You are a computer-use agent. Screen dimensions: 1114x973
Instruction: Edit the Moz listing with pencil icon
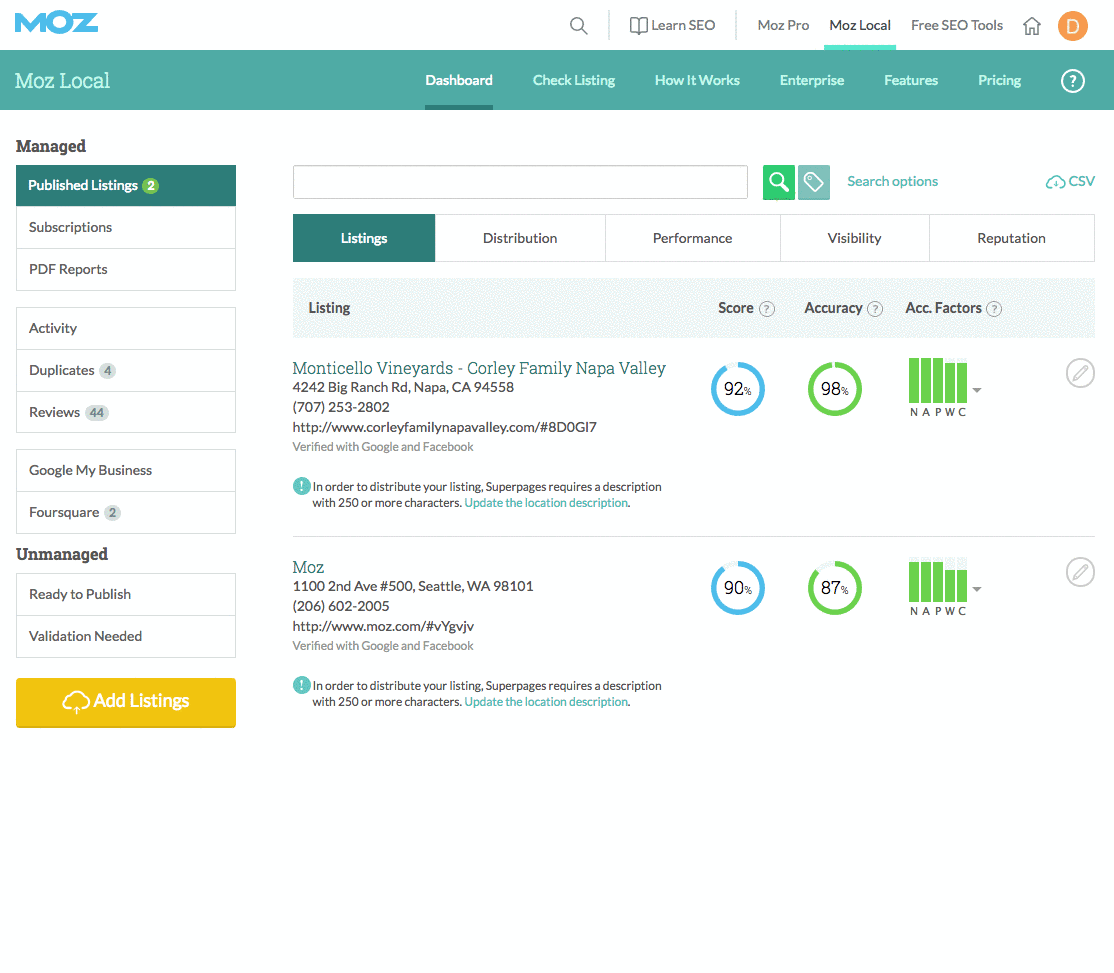[1080, 572]
